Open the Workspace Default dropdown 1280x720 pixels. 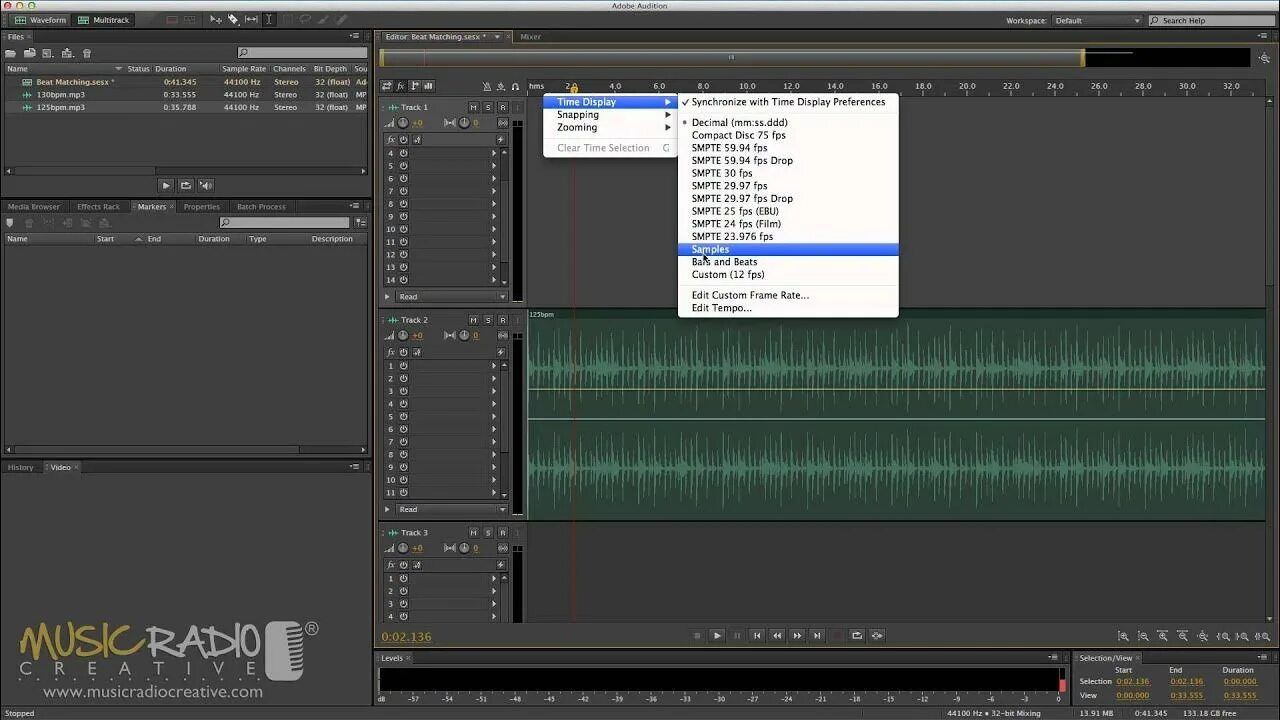(x=1098, y=20)
